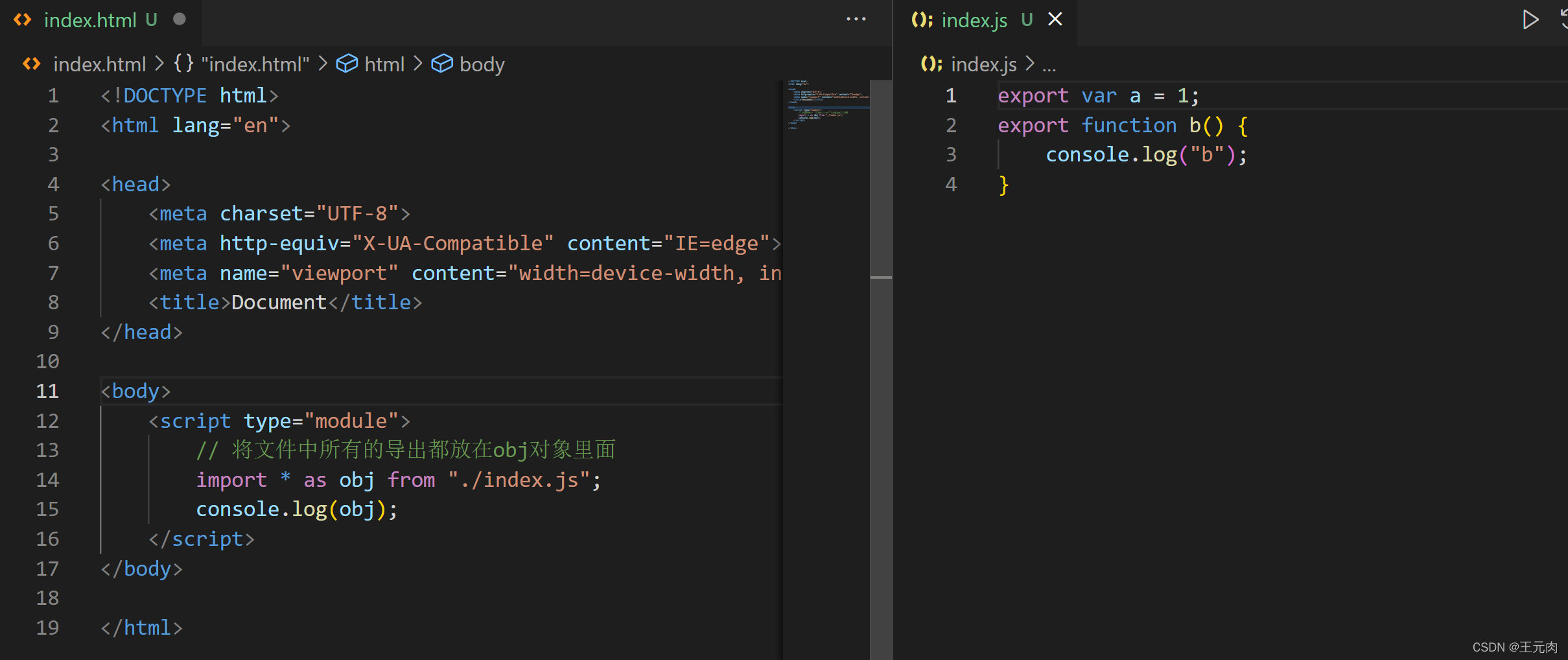Click line number 14 in index.html
1568x660 pixels.
[x=47, y=480]
